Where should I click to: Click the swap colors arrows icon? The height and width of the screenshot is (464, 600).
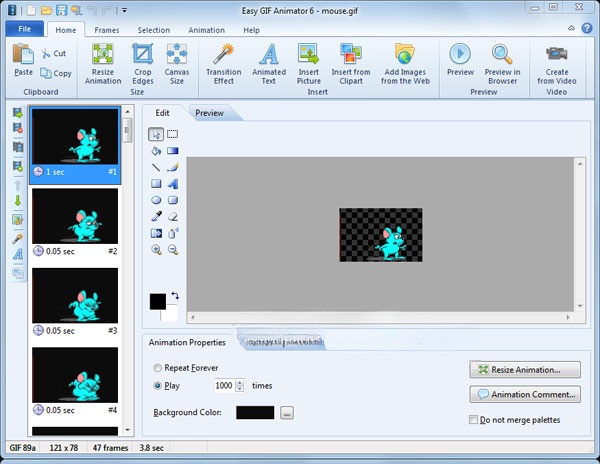pyautogui.click(x=175, y=295)
